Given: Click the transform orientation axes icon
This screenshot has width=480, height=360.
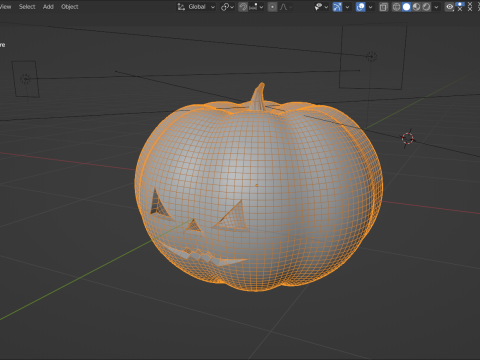Looking at the screenshot, I should (x=181, y=7).
